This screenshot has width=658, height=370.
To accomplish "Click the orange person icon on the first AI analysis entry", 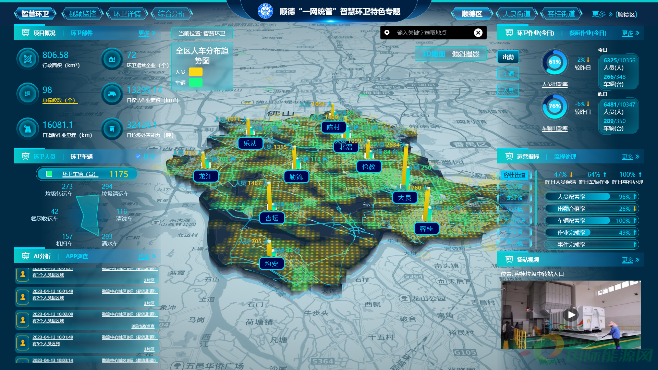I will tap(23, 274).
